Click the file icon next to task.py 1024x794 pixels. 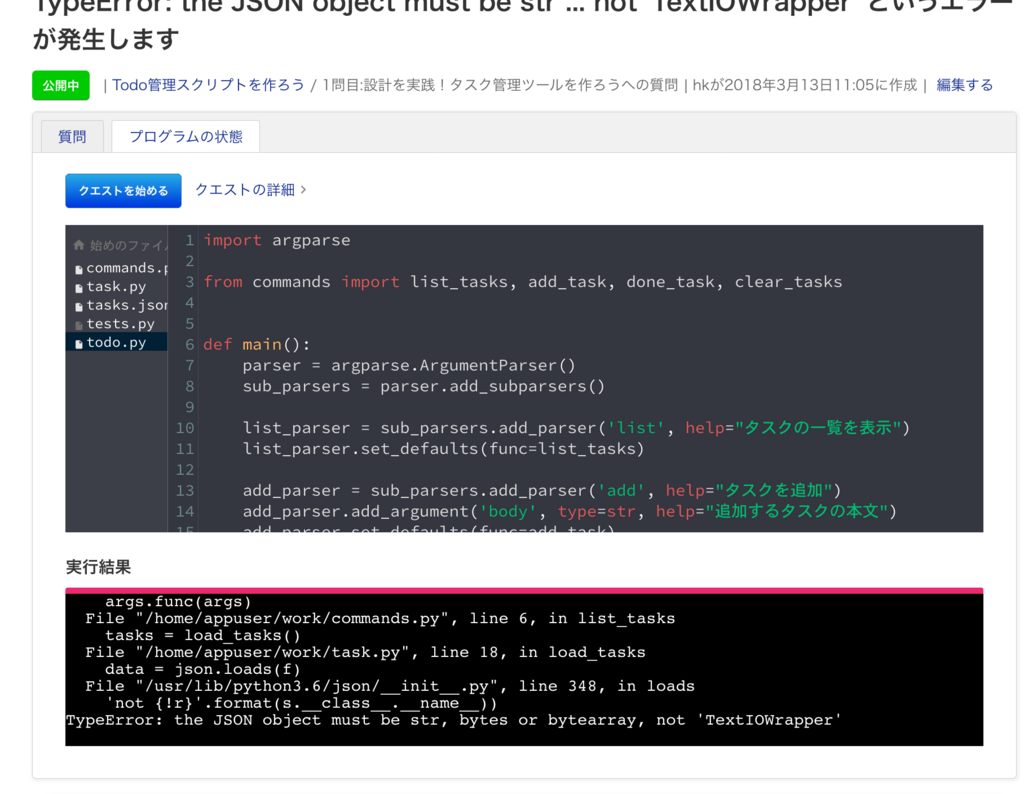tap(79, 288)
